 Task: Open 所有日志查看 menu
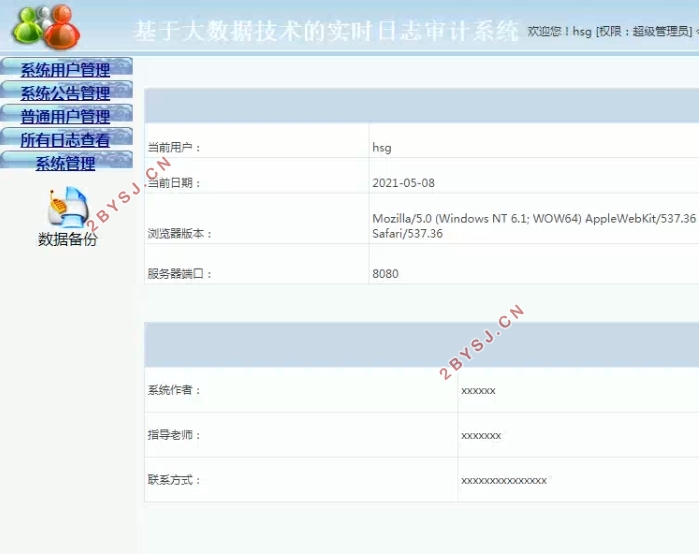click(x=66, y=140)
